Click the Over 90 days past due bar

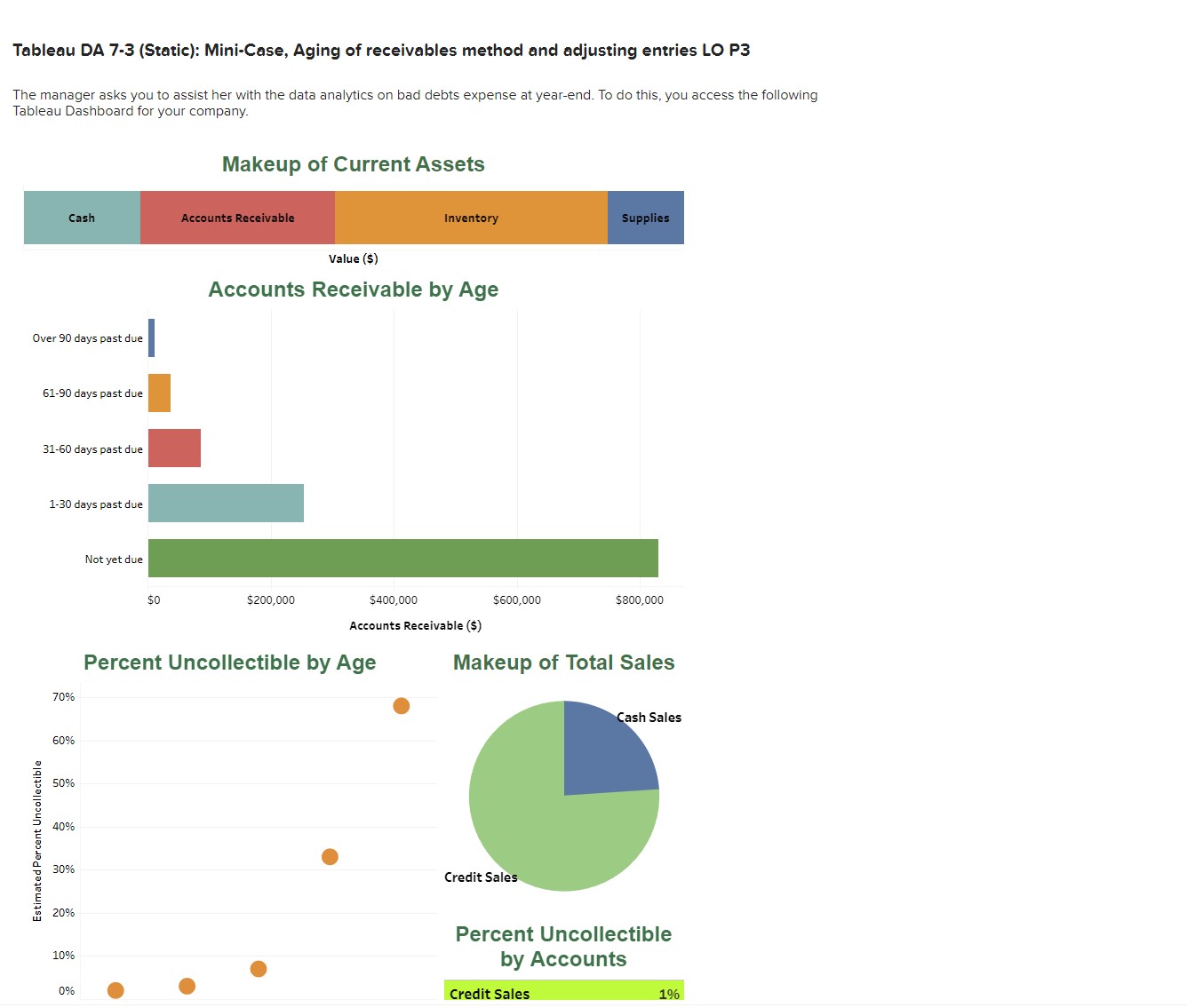point(151,338)
